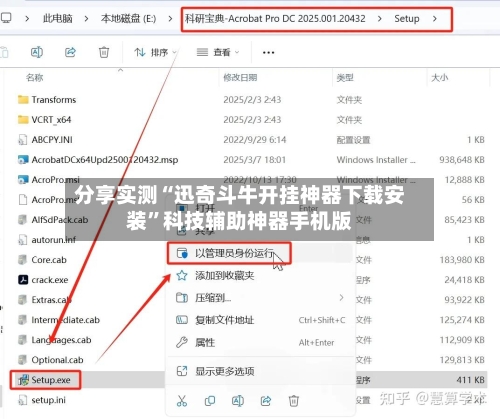Sort by the 大小 column header
The image size is (500, 419).
439,78
